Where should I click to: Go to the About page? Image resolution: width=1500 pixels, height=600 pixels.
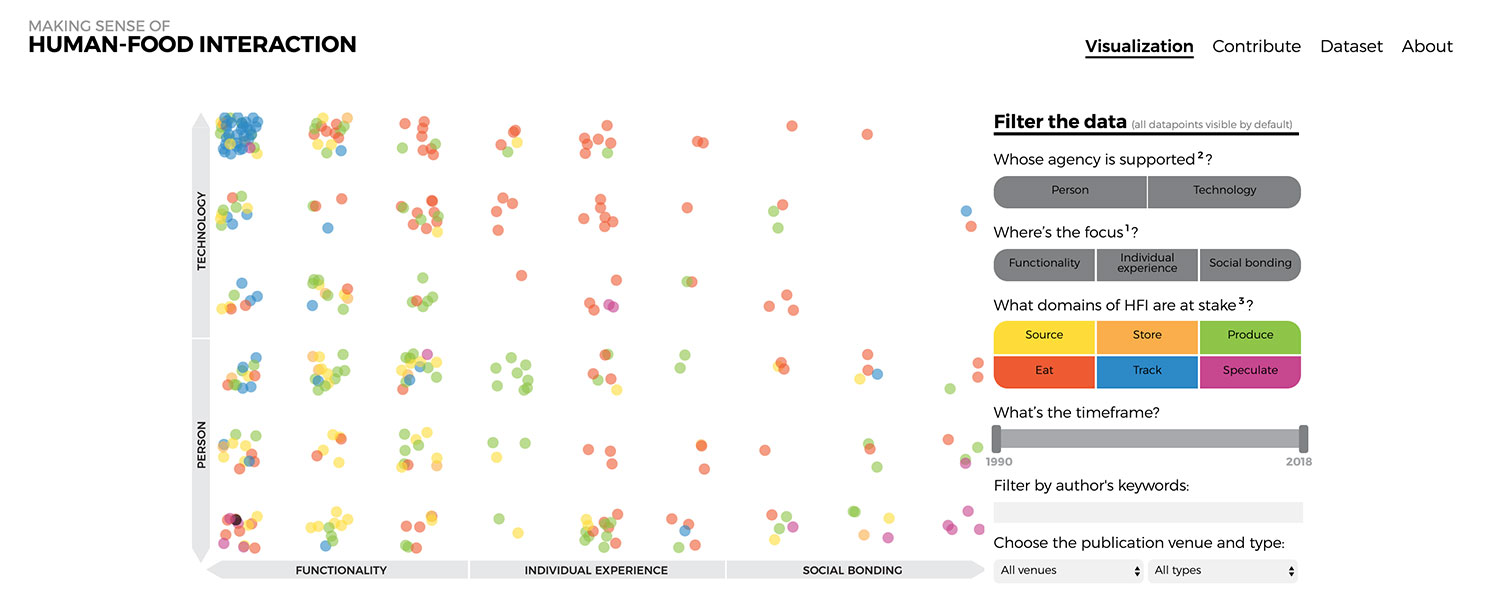click(x=1427, y=46)
